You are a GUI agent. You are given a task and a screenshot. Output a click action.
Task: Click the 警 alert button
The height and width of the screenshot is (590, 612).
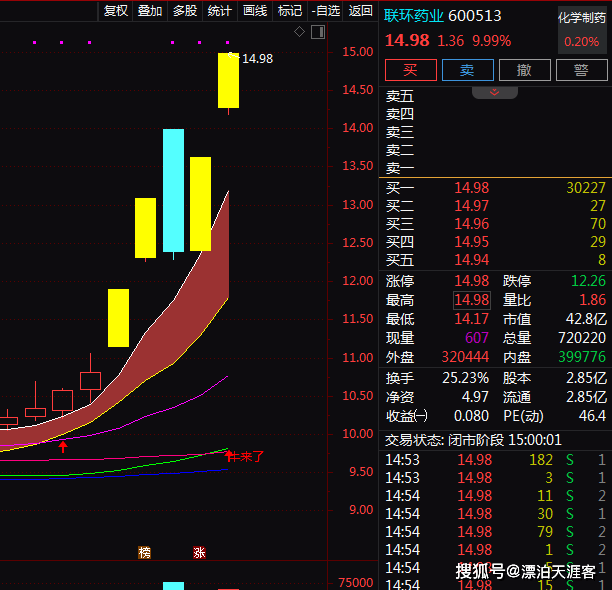coord(581,70)
